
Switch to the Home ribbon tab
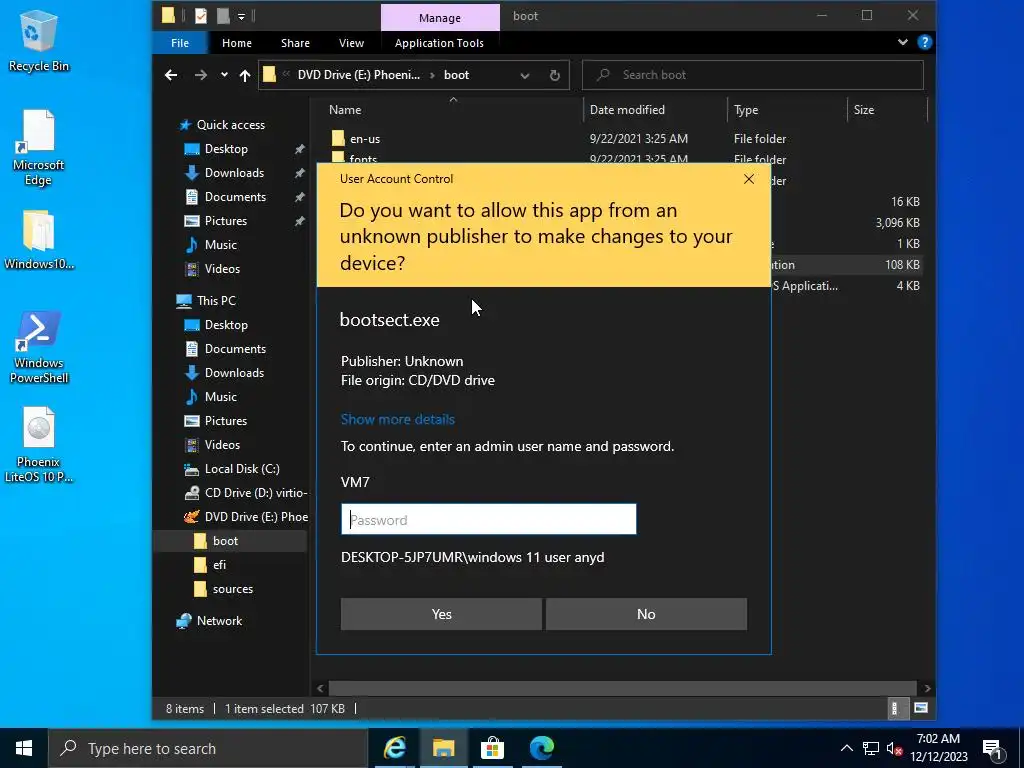236,43
